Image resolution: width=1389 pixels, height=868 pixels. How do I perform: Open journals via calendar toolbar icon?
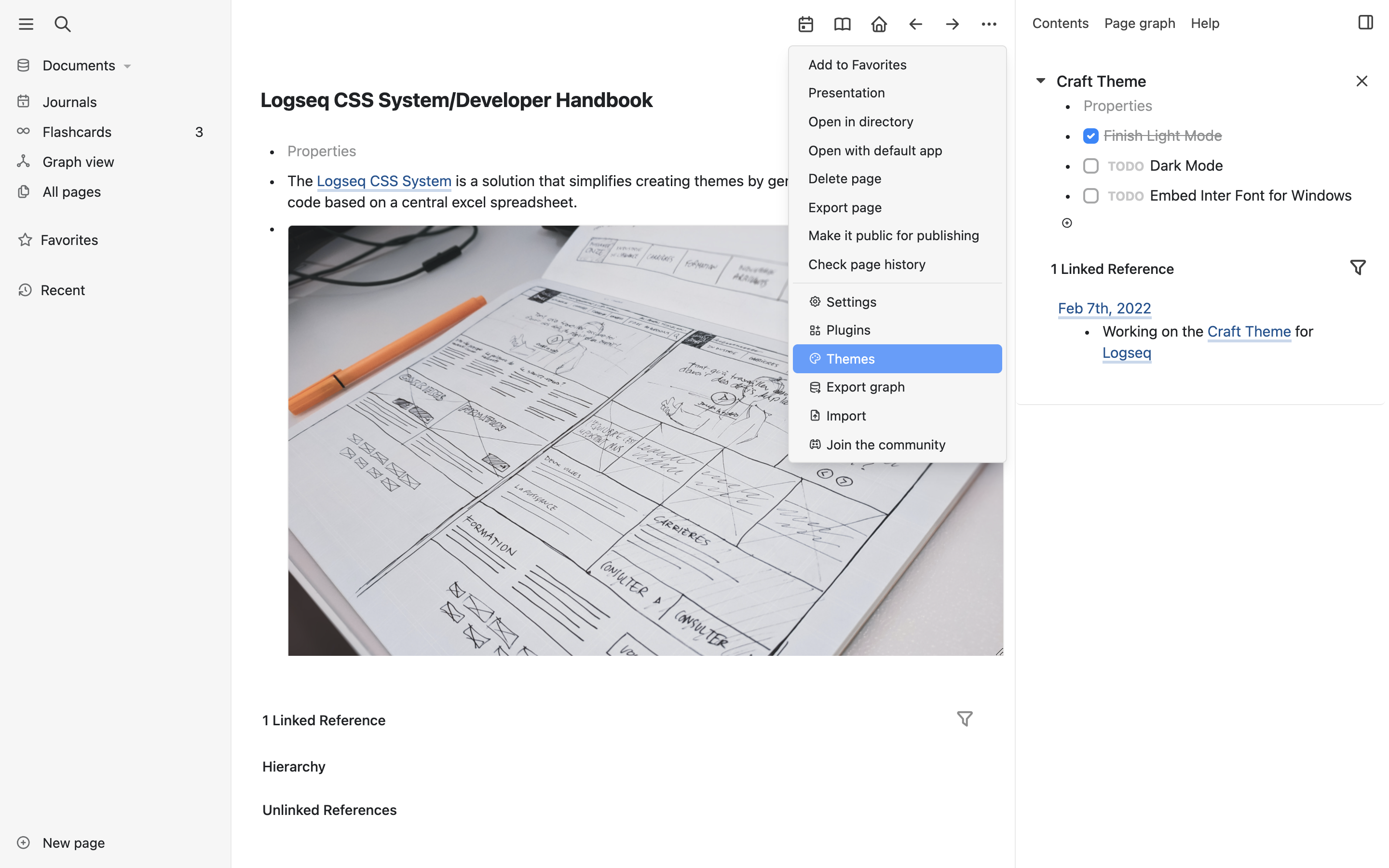click(805, 24)
